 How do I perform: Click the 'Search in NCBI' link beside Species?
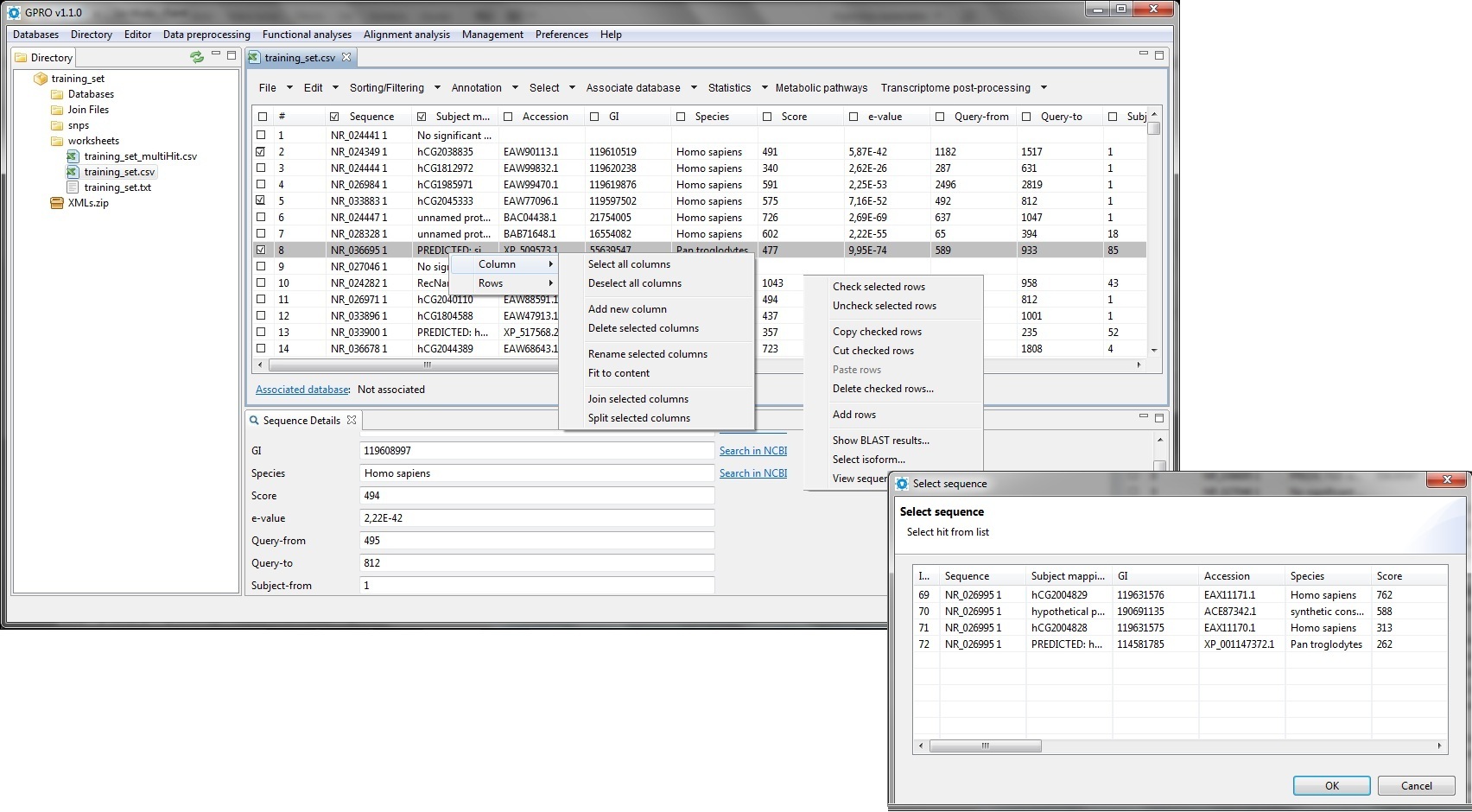[752, 473]
